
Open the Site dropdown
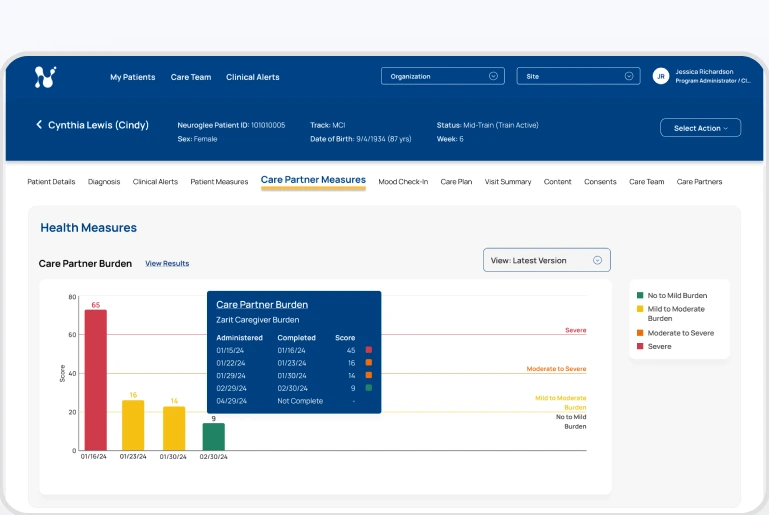click(x=578, y=76)
